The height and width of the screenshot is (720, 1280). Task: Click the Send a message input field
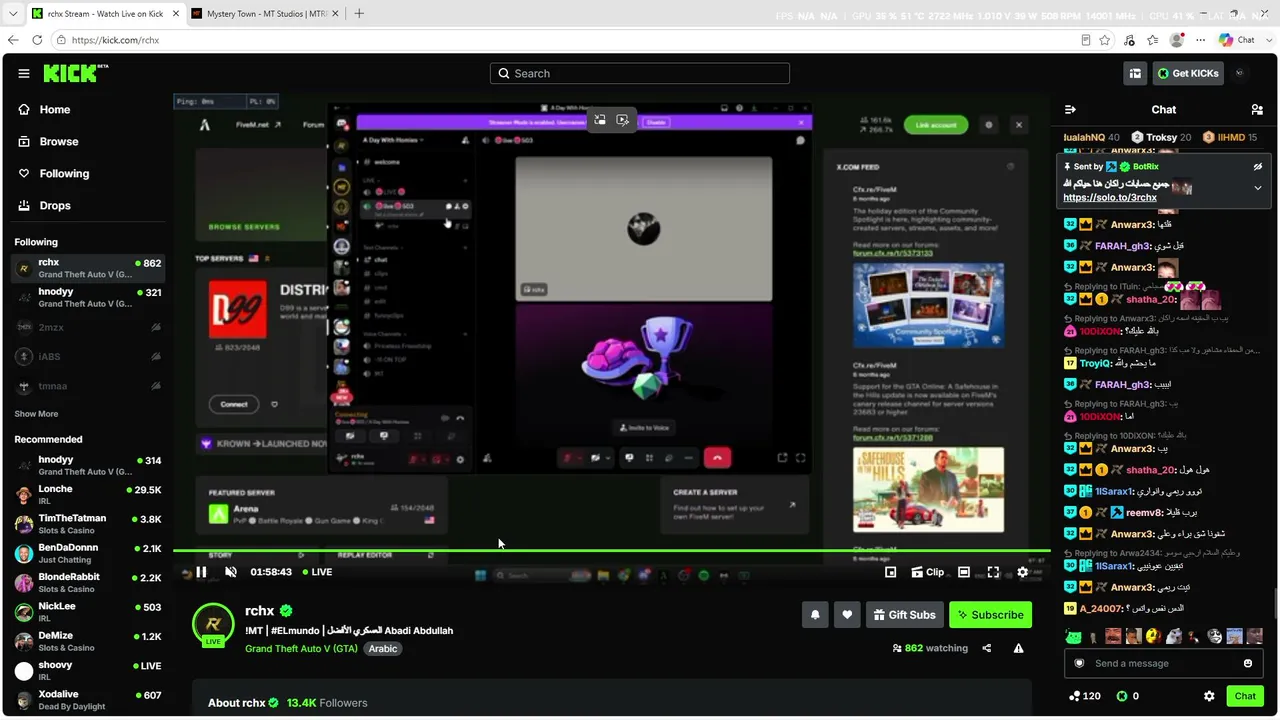click(1164, 663)
